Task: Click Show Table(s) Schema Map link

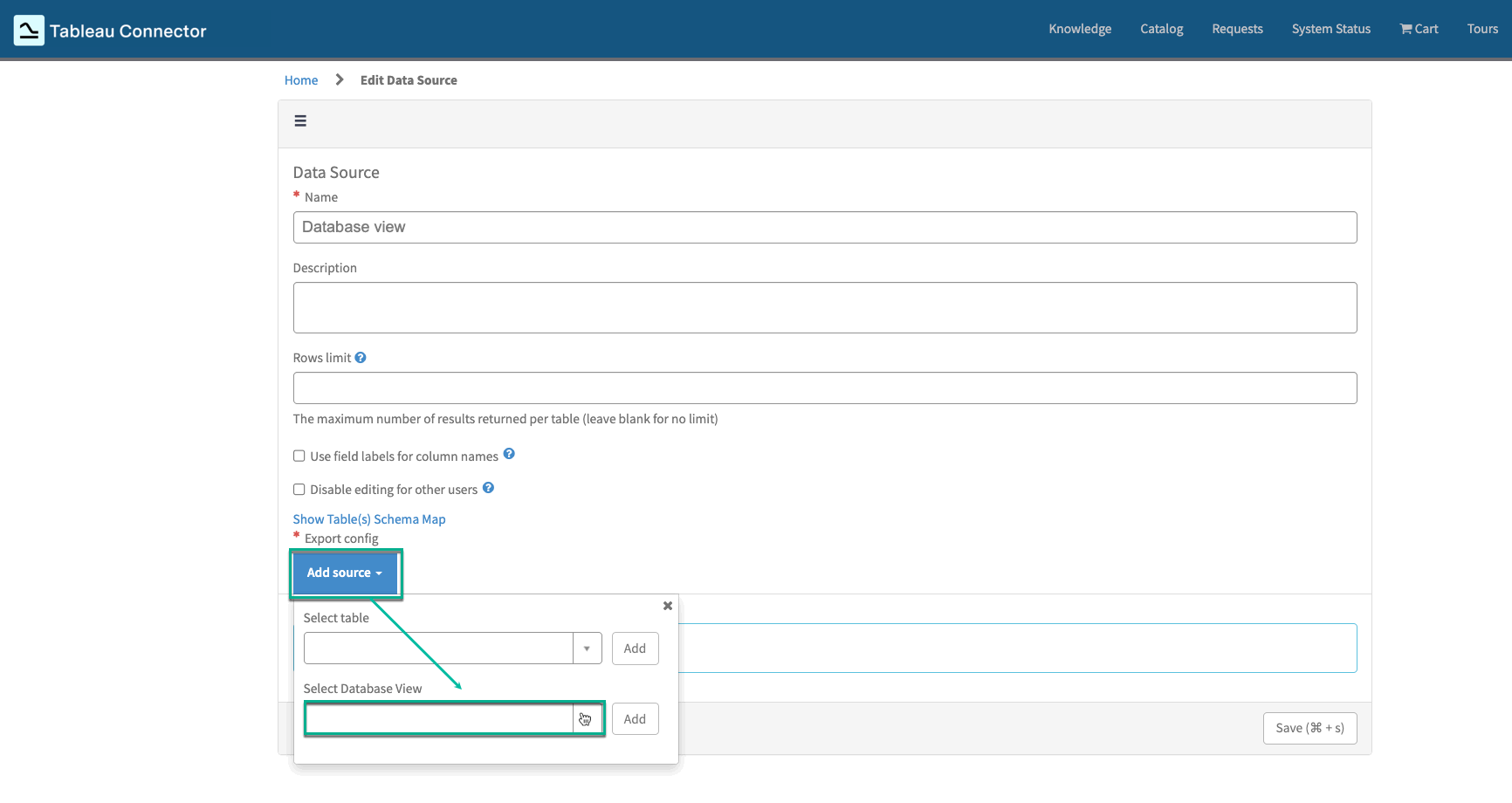Action: tap(368, 518)
